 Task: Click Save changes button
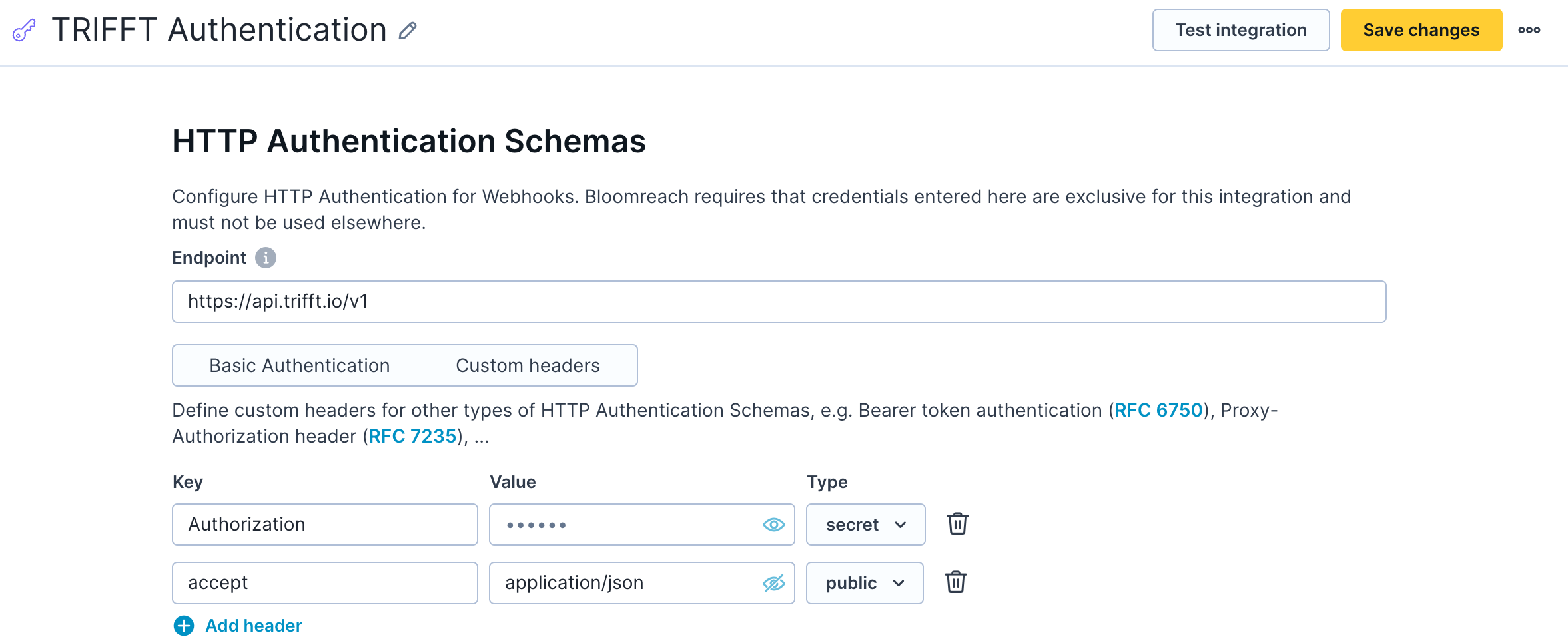pos(1421,30)
